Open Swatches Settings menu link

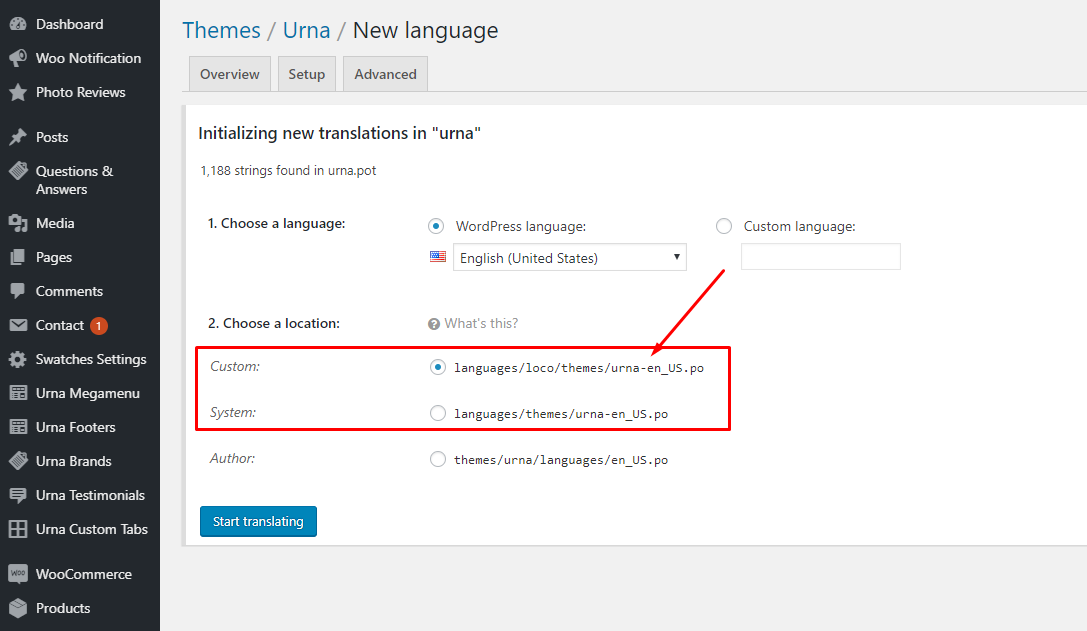pyautogui.click(x=91, y=359)
